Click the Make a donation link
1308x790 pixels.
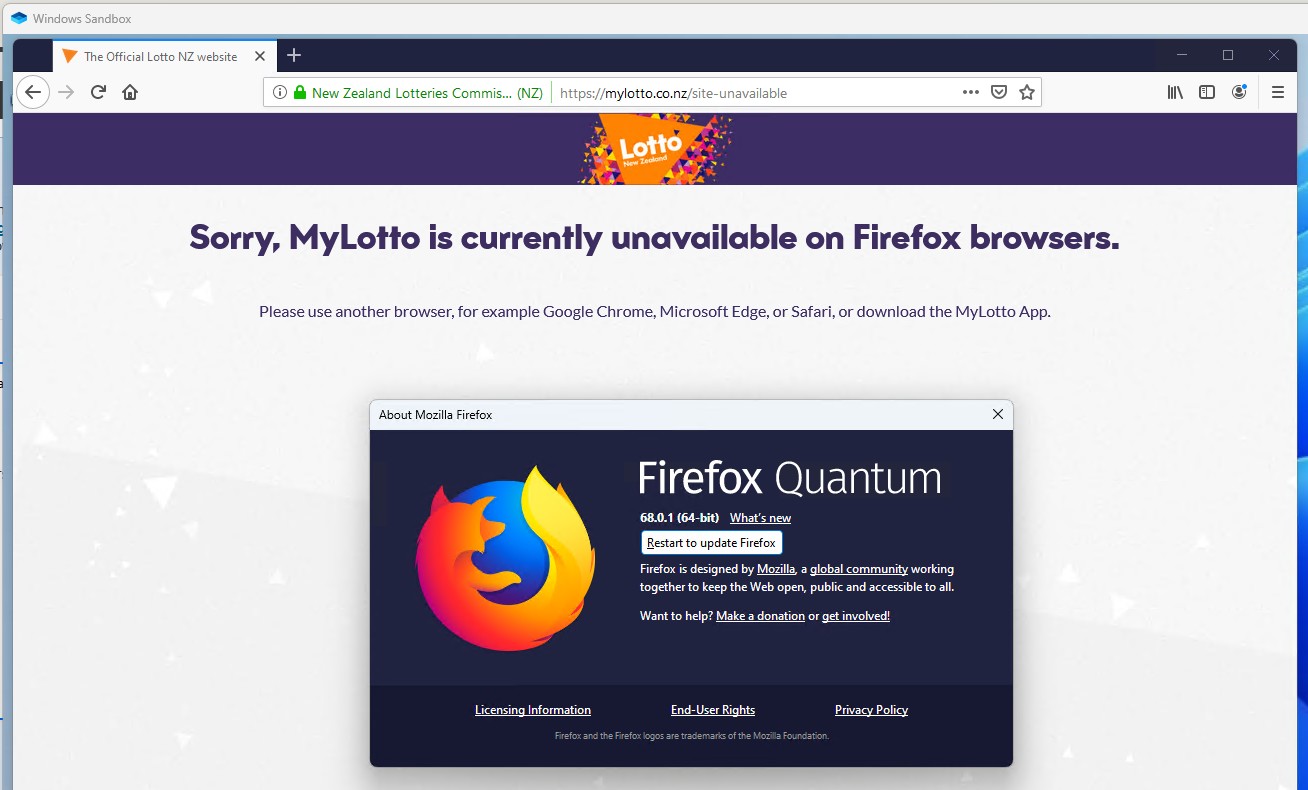[760, 616]
